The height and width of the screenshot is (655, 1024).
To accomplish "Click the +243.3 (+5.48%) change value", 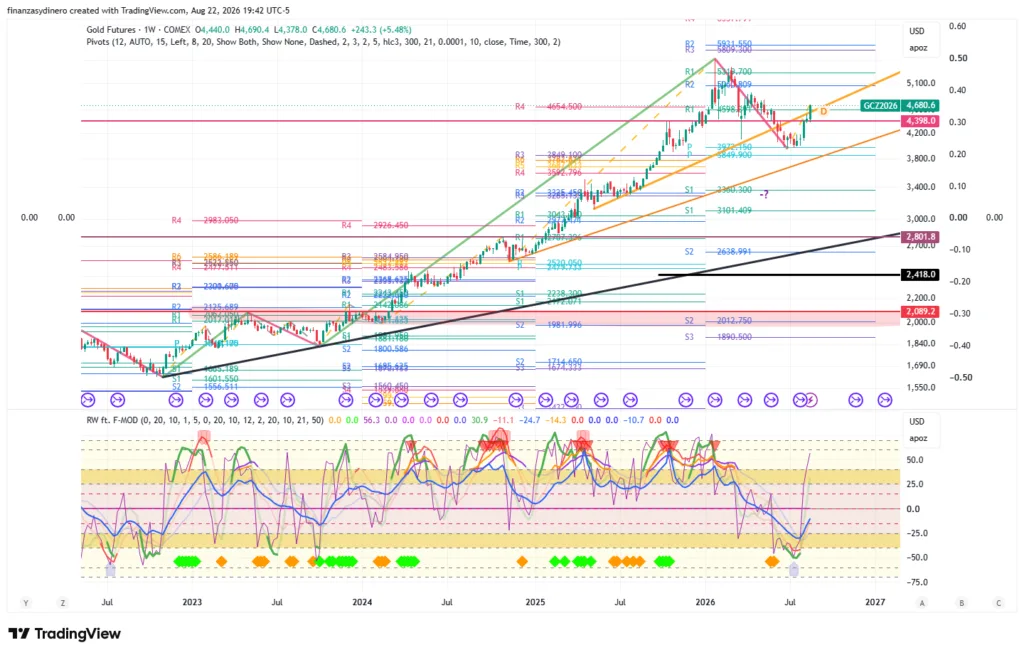I will [x=381, y=30].
